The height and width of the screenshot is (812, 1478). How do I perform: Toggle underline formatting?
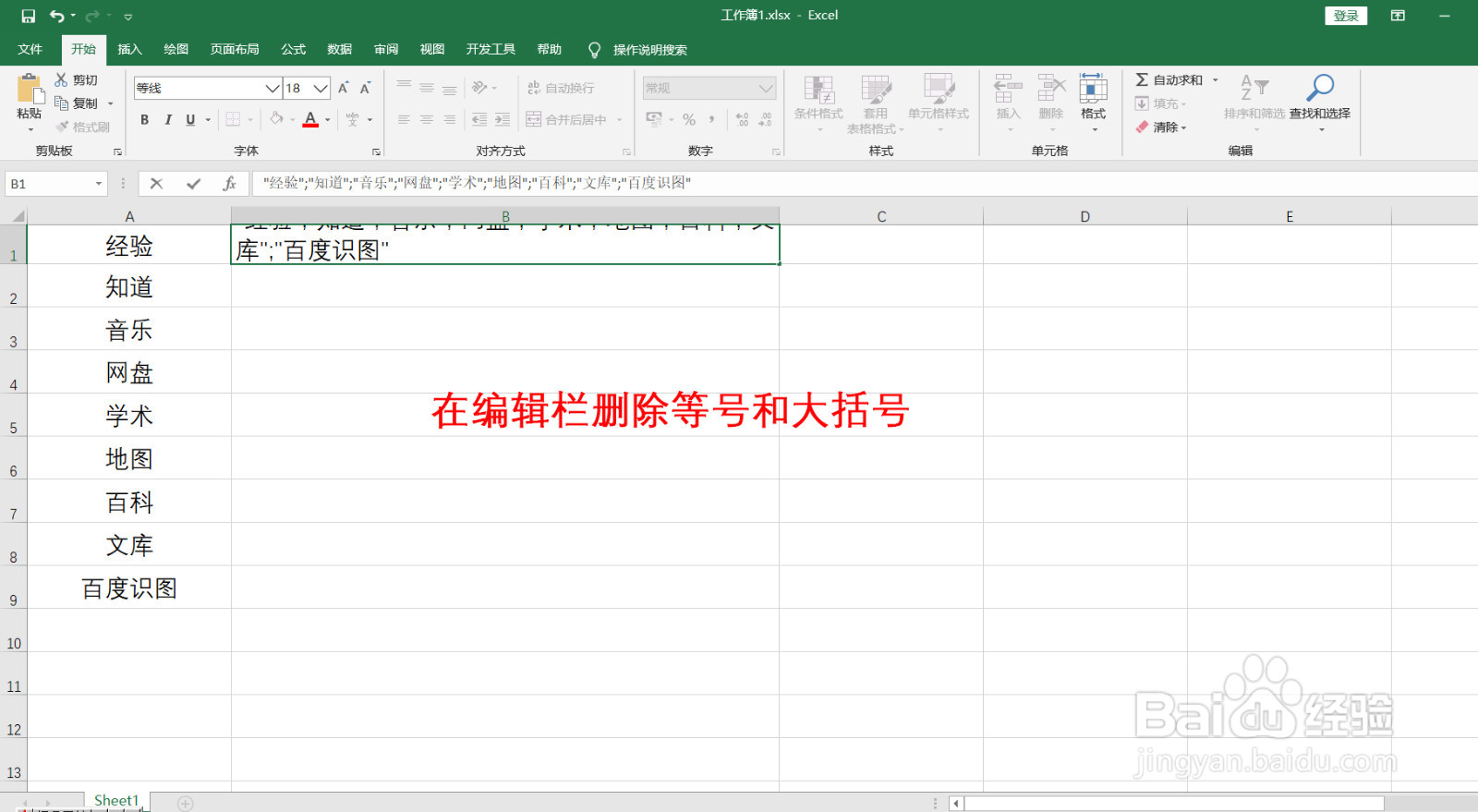click(x=190, y=119)
